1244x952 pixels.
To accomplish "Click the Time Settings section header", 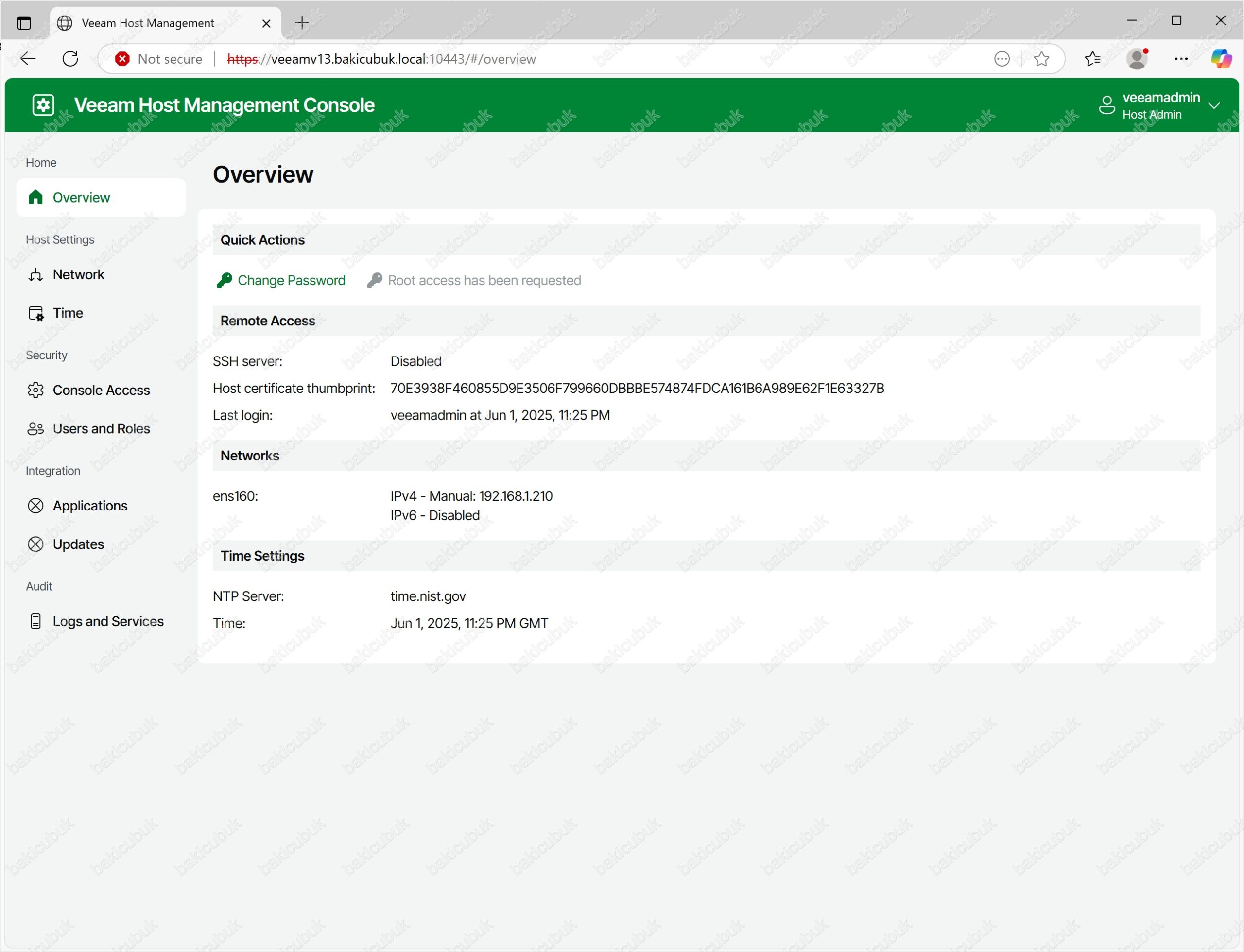I will [x=706, y=556].
